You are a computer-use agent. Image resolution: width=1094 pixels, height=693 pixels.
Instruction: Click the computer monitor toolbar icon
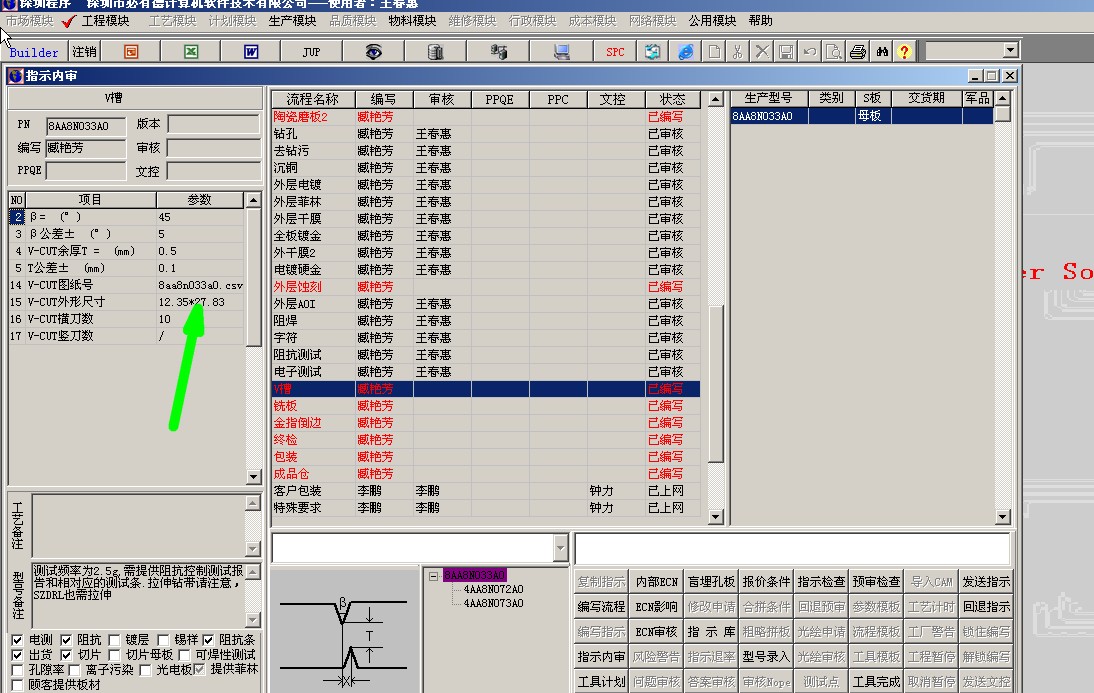(x=561, y=52)
